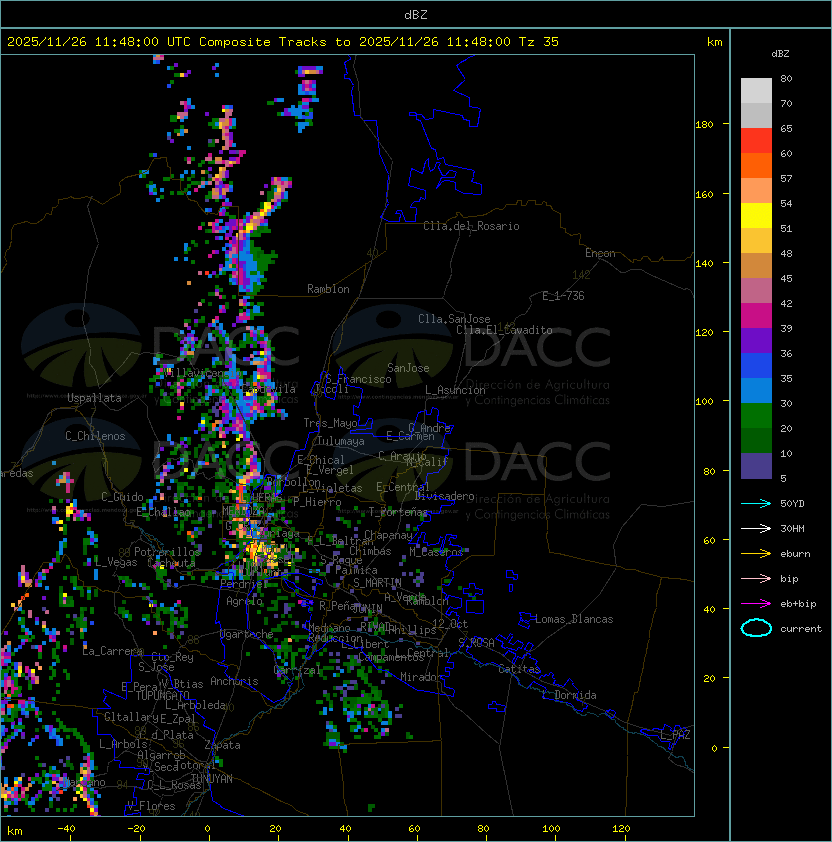Click the 30HM white arrow legend icon
Screen dimensions: 832x842
756,528
